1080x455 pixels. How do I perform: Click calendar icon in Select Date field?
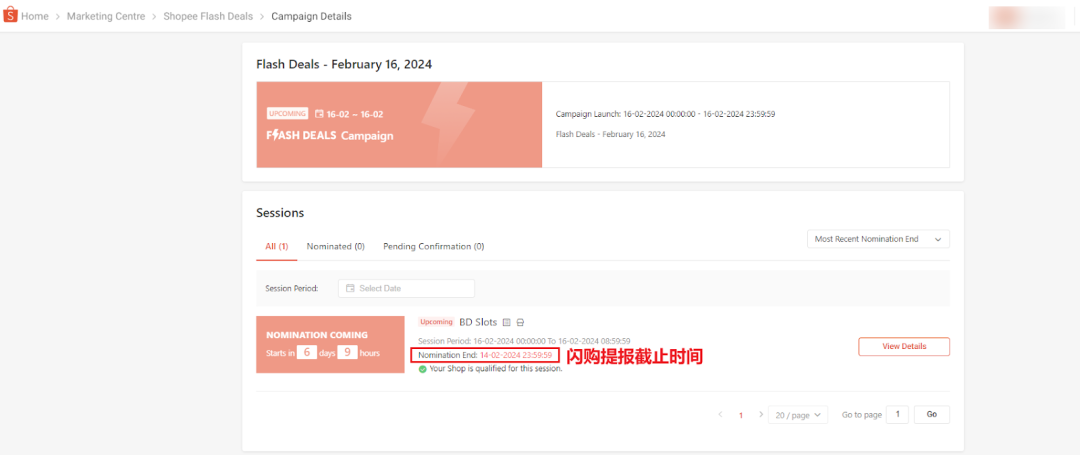[350, 288]
